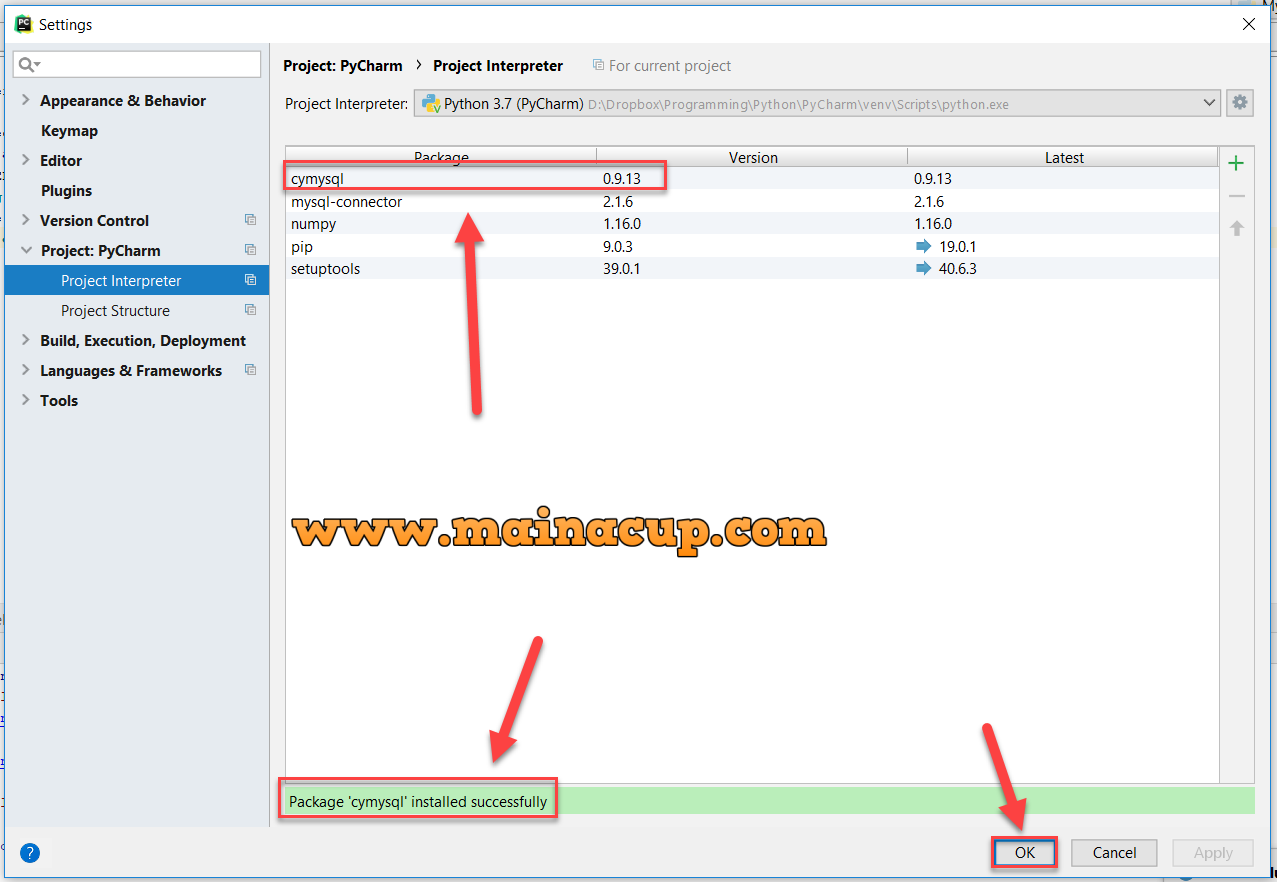The height and width of the screenshot is (882, 1277).
Task: Select Project Interpreter tree item
Action: [x=136, y=280]
